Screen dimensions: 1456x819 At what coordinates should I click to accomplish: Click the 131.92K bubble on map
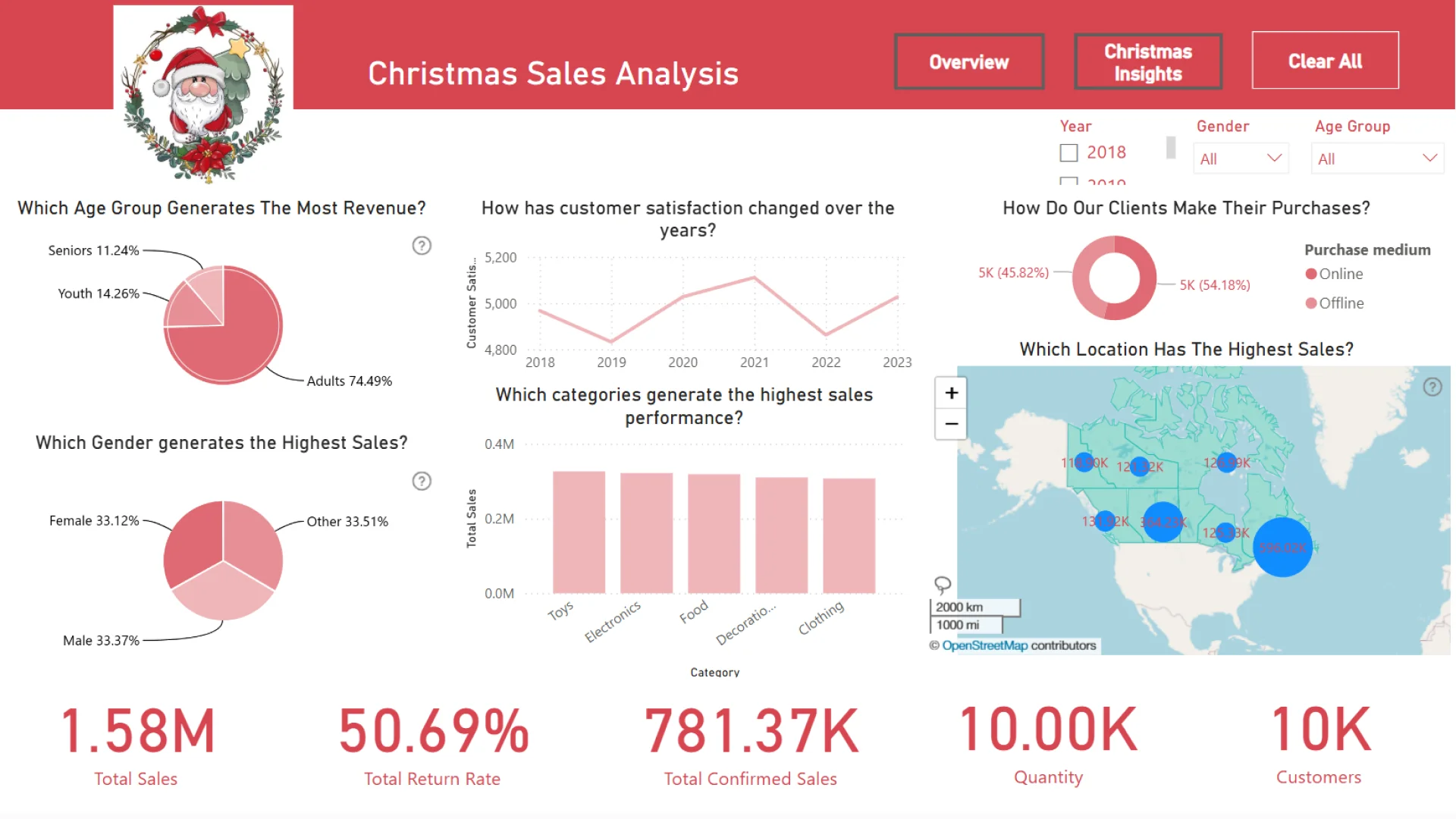tap(1105, 521)
